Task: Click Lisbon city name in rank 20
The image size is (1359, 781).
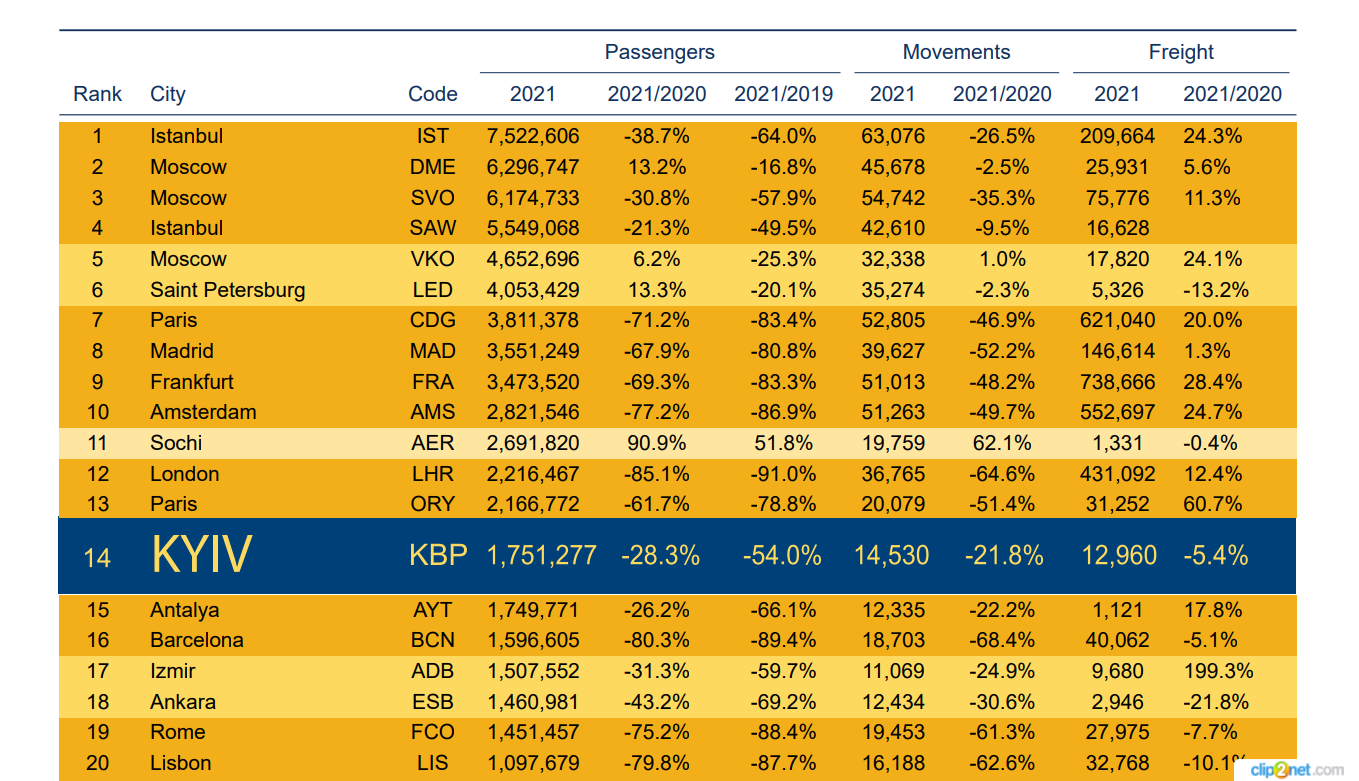Action: [181, 763]
